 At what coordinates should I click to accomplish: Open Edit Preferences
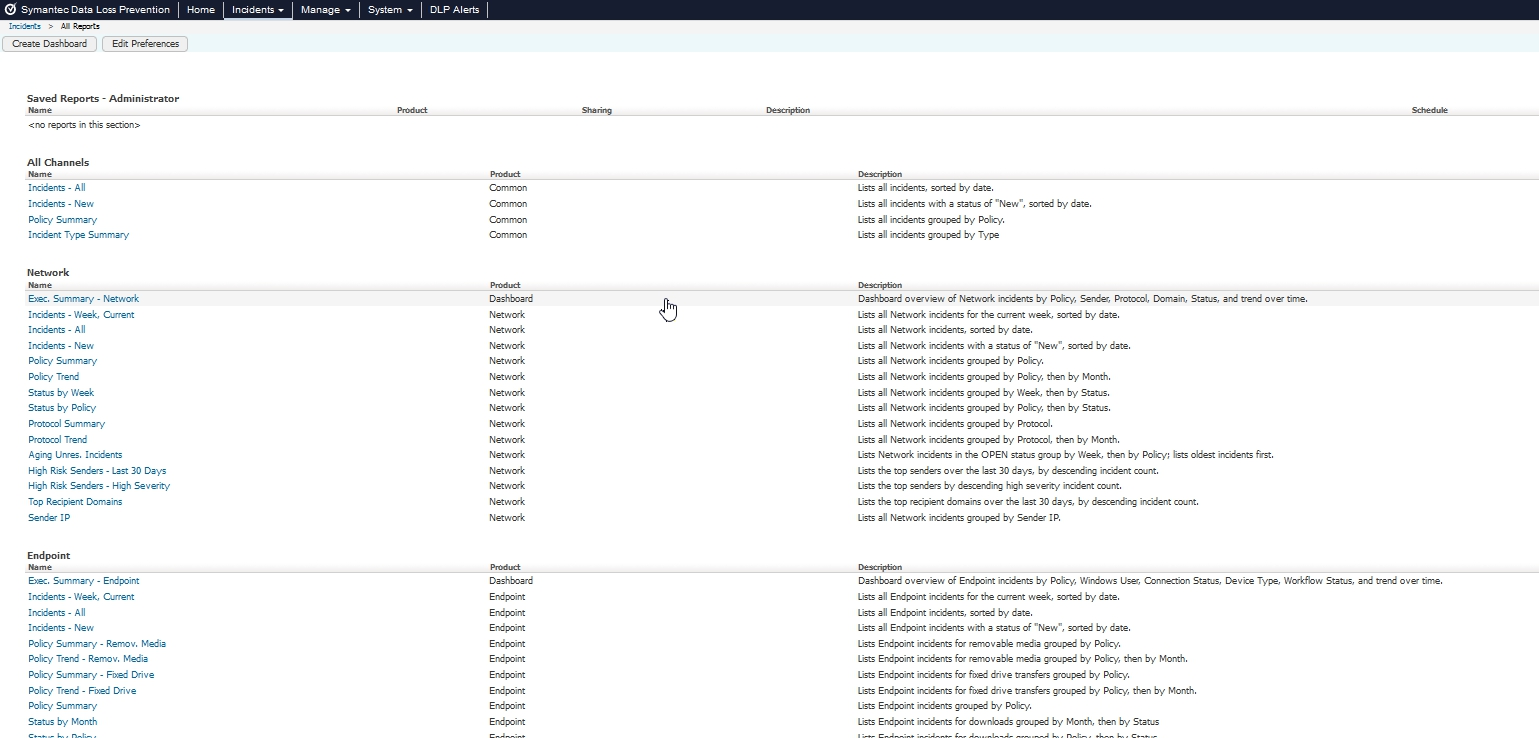[145, 44]
